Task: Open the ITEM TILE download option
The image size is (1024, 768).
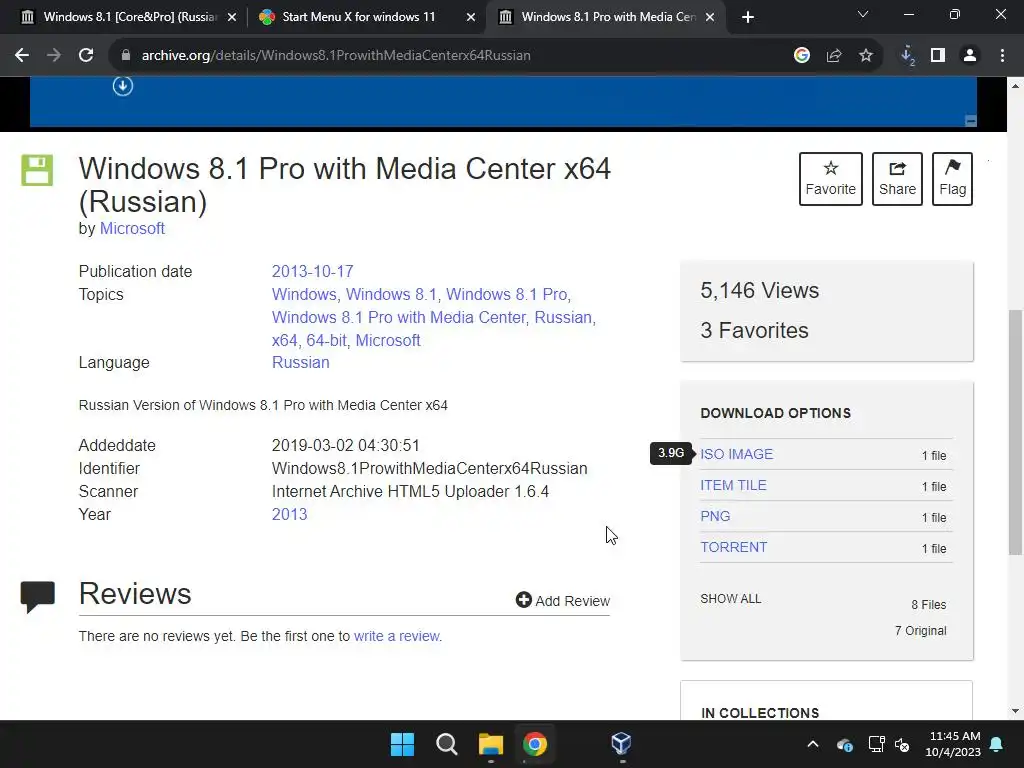Action: tap(733, 485)
